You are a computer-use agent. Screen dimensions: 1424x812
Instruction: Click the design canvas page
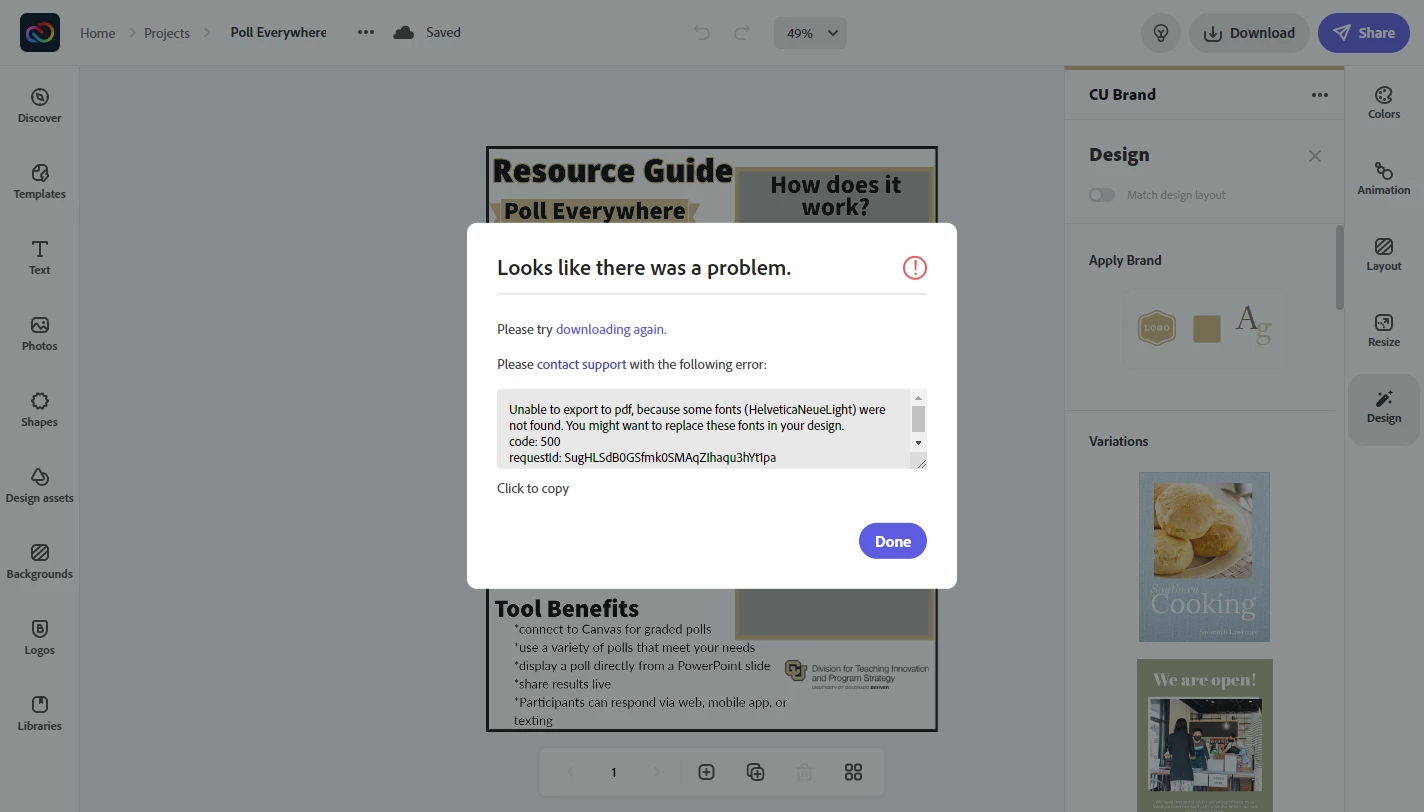click(x=712, y=439)
